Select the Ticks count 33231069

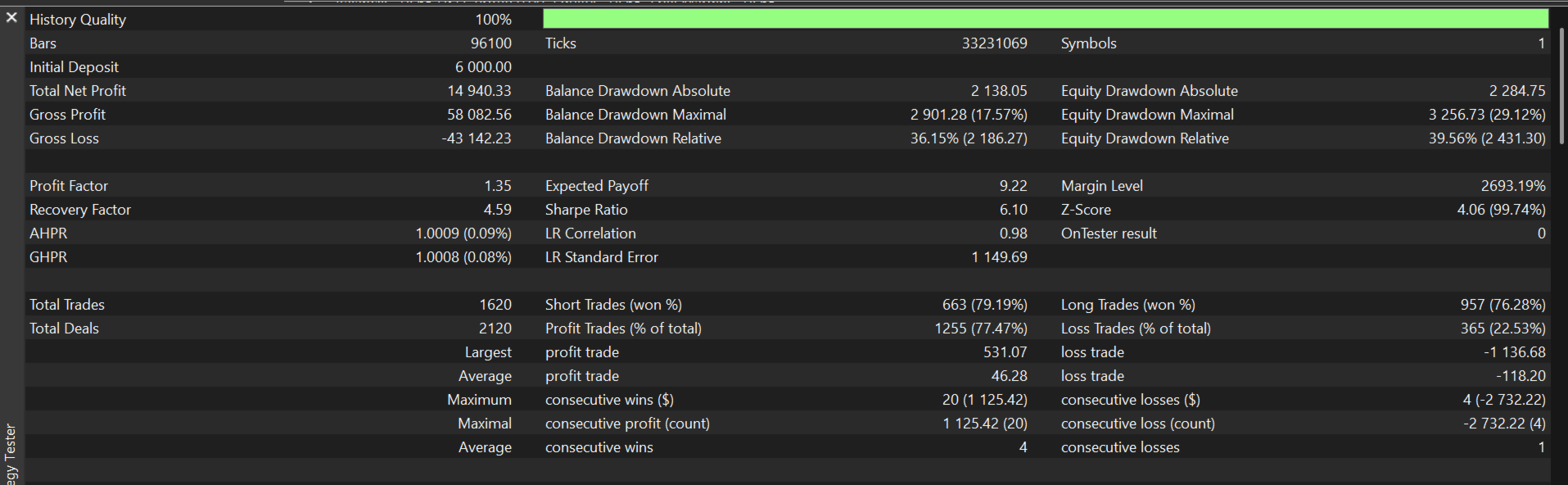pos(994,43)
